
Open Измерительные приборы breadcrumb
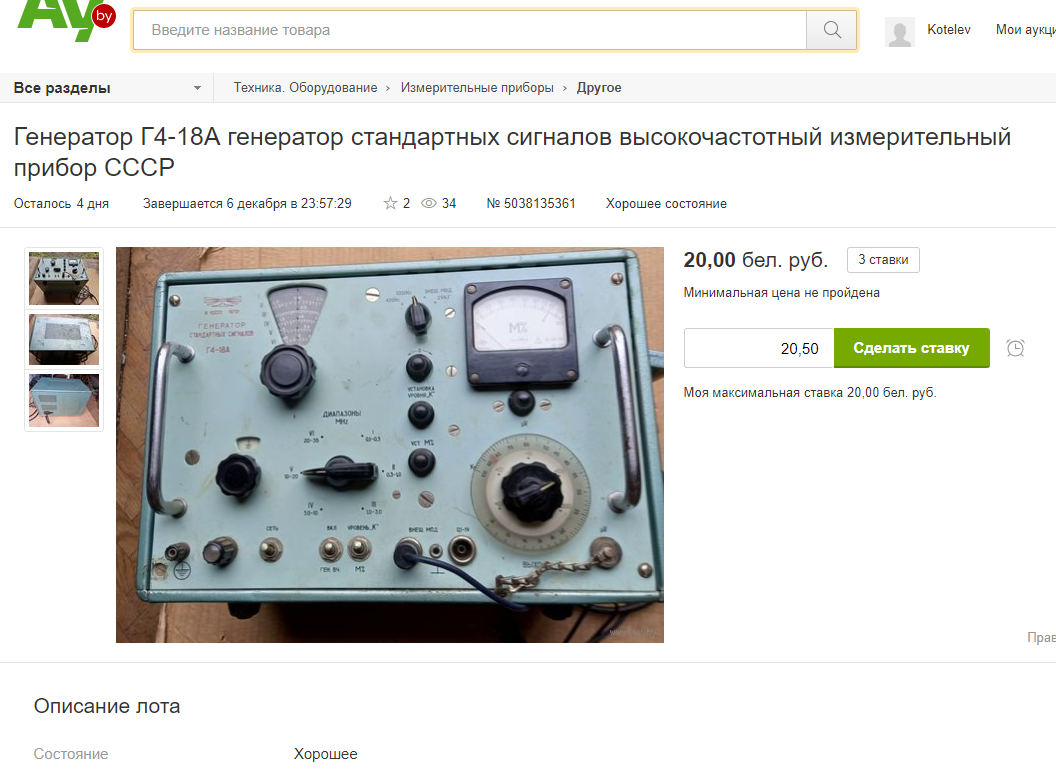click(477, 88)
